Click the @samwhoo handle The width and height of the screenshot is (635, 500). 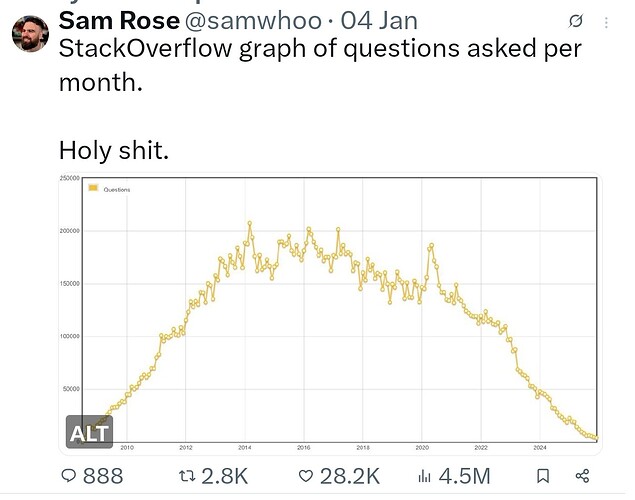(252, 20)
